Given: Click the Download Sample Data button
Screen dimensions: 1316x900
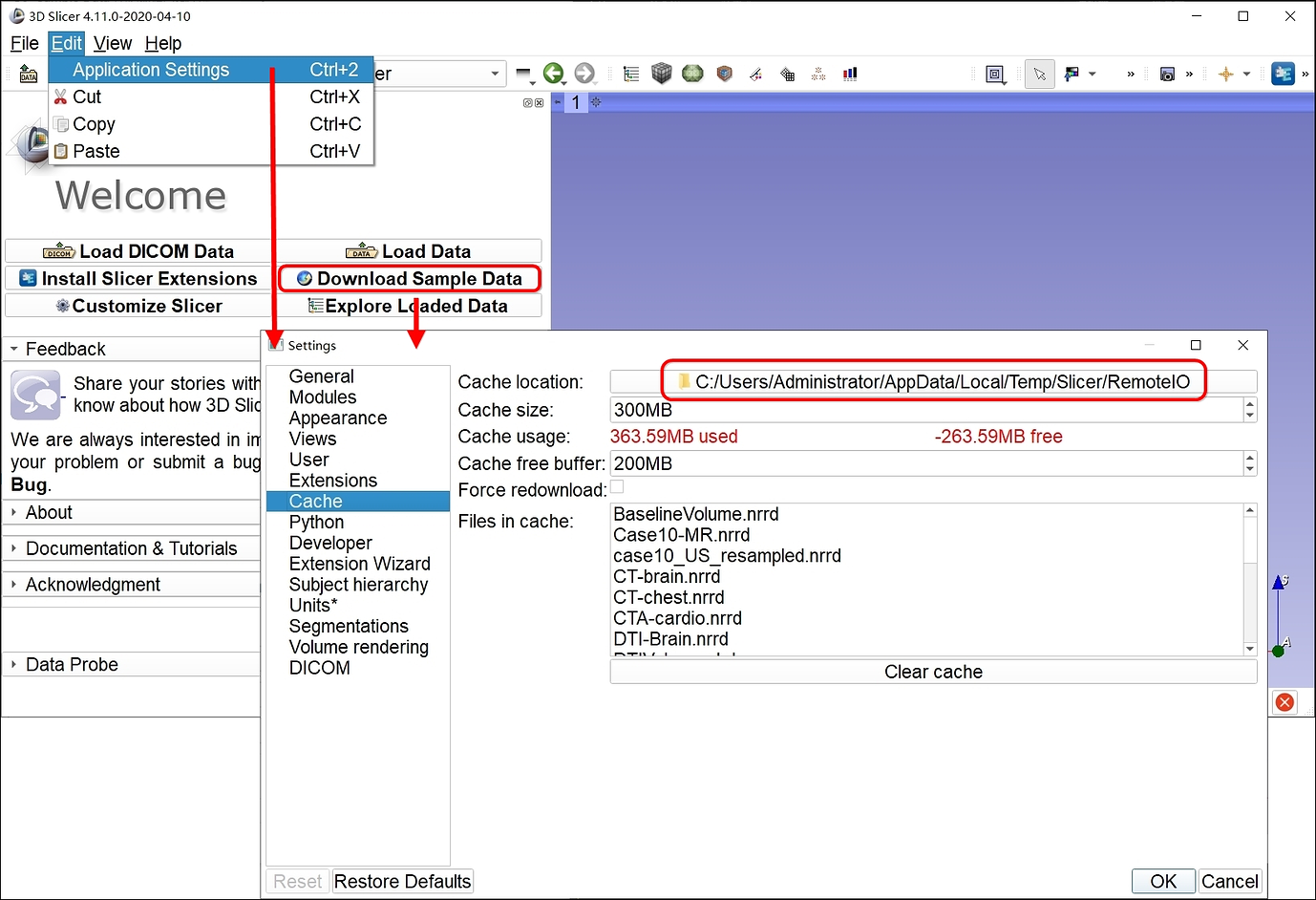Looking at the screenshot, I should (410, 279).
